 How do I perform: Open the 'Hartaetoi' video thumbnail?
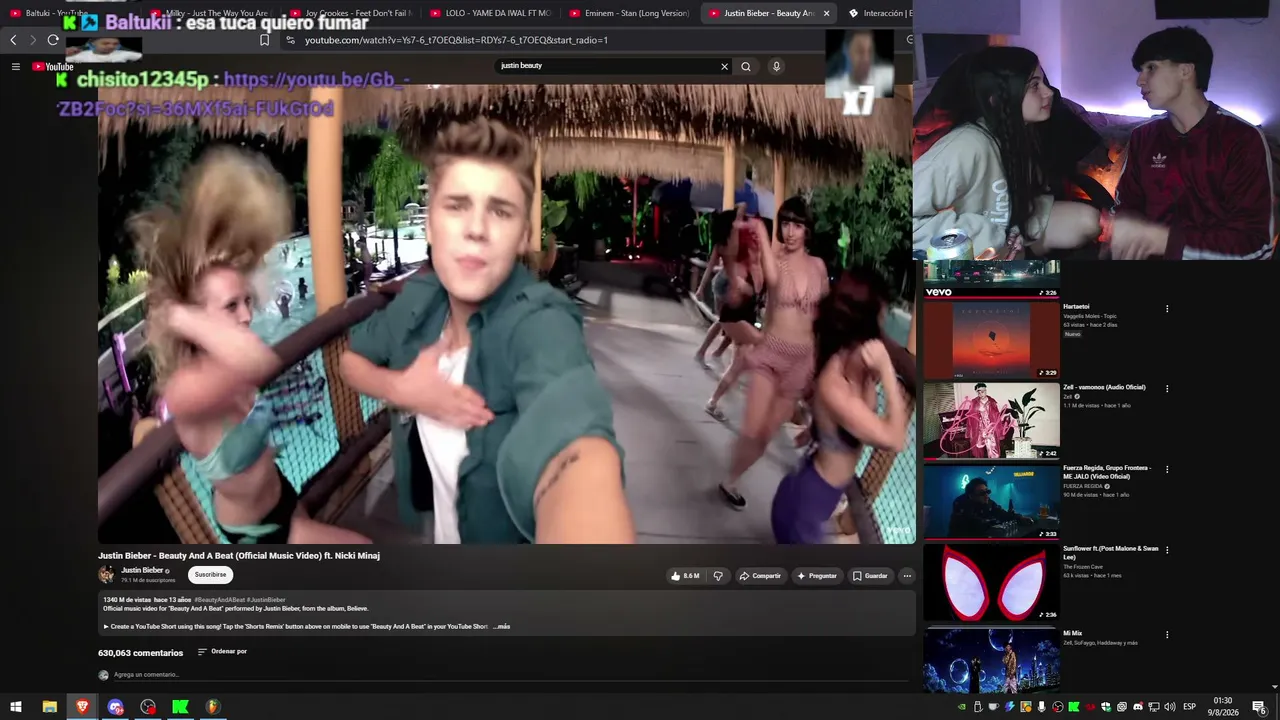[991, 340]
